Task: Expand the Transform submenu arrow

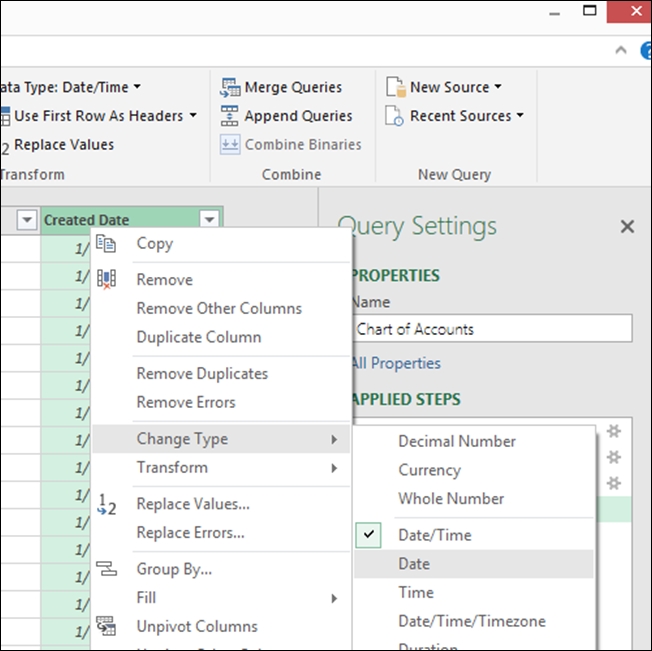Action: coord(334,468)
